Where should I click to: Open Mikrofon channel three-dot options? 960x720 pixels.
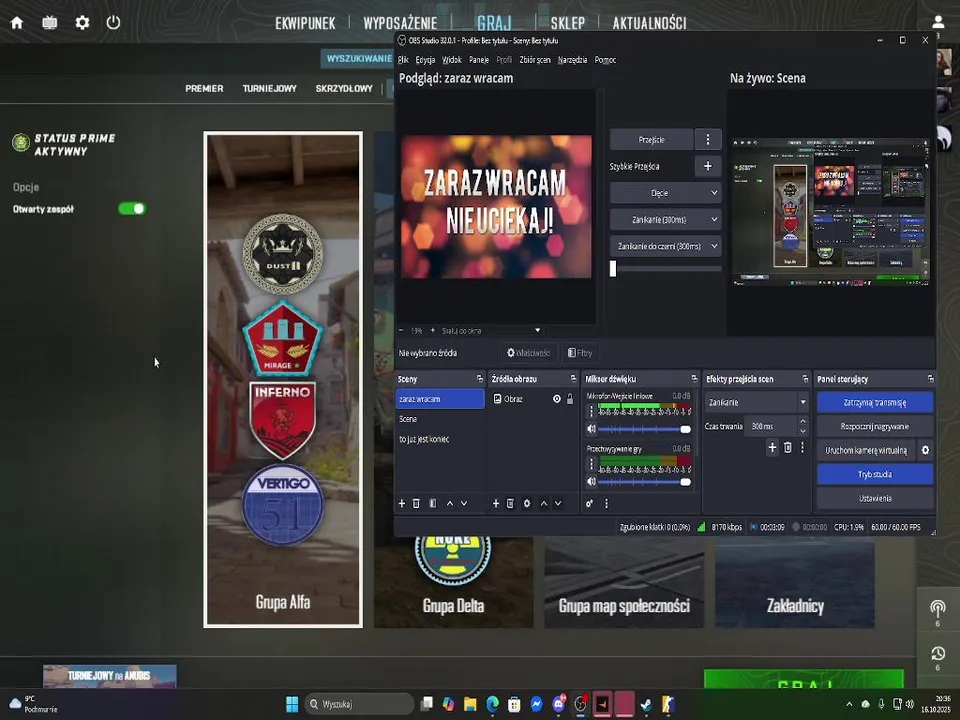[x=591, y=411]
